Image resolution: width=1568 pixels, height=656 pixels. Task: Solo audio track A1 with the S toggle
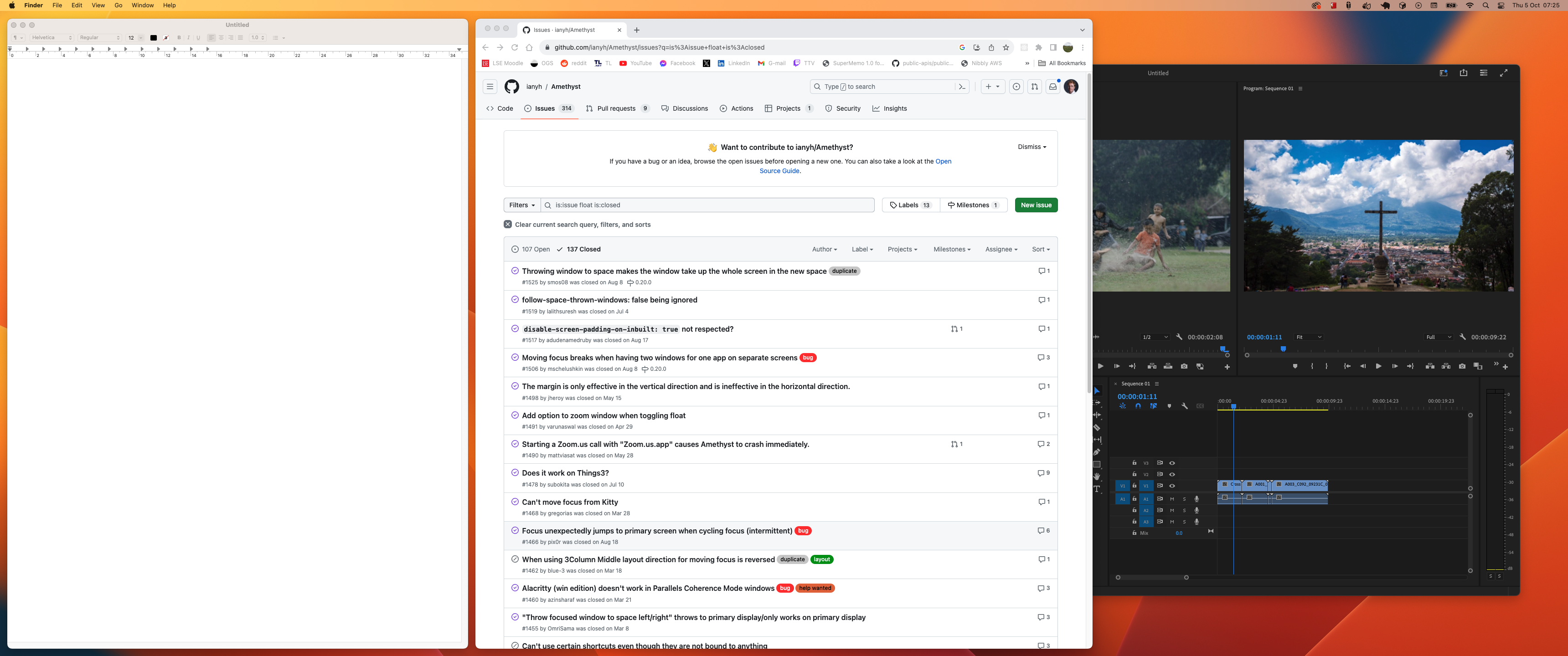point(1185,499)
